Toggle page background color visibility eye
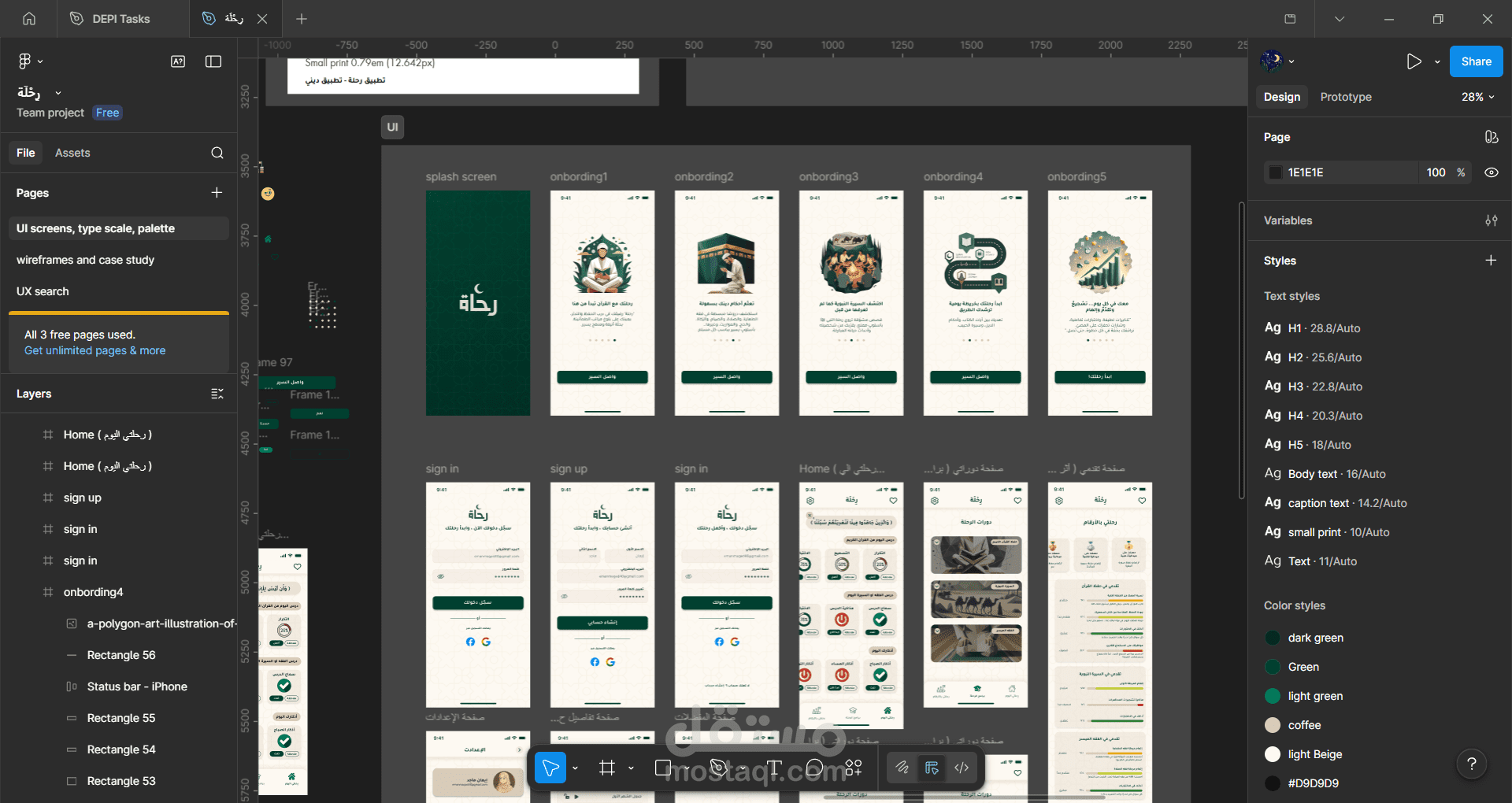Screen dimensions: 1512x803 (1492, 172)
